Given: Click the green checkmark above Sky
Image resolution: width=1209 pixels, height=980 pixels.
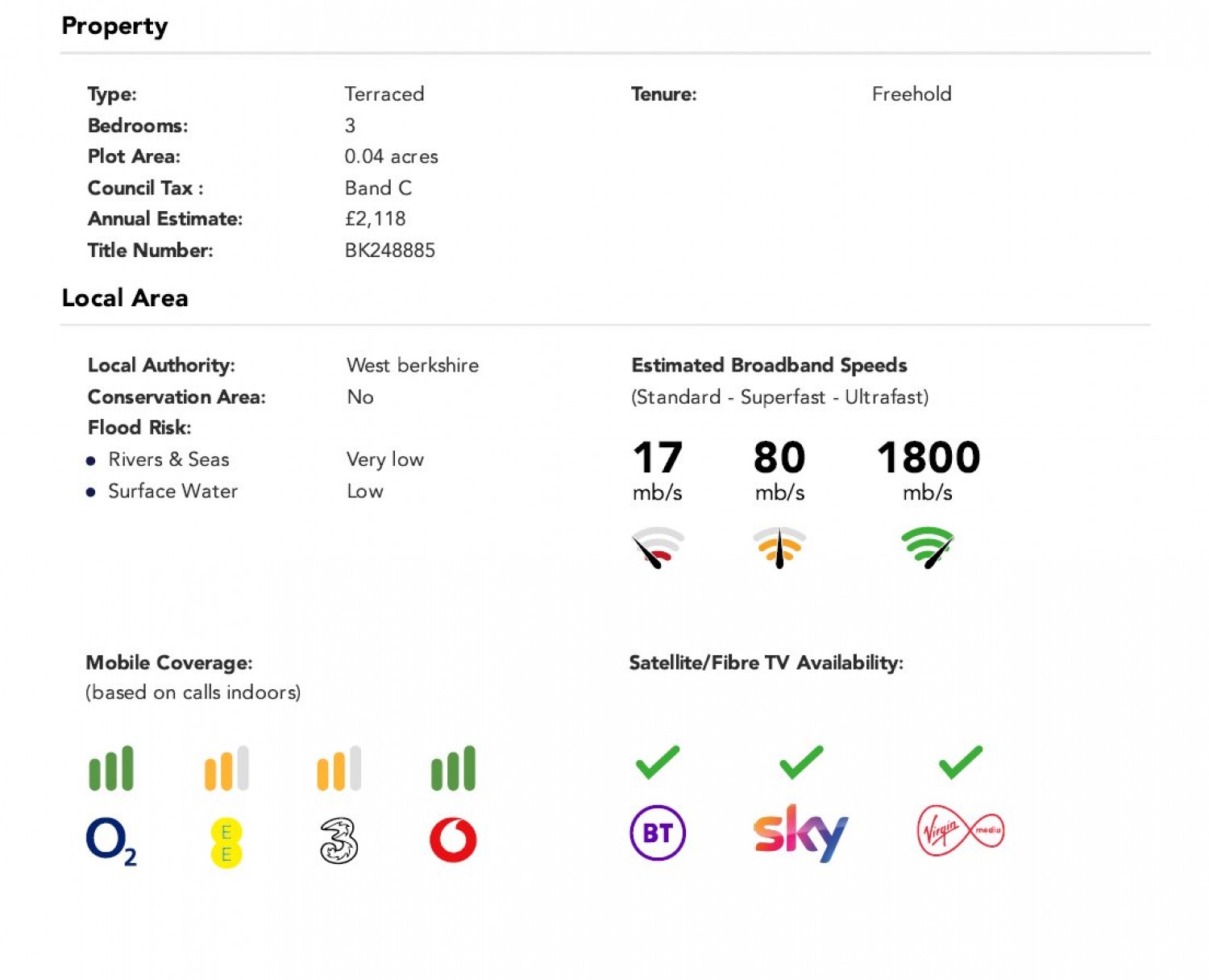Looking at the screenshot, I should coord(801,762).
